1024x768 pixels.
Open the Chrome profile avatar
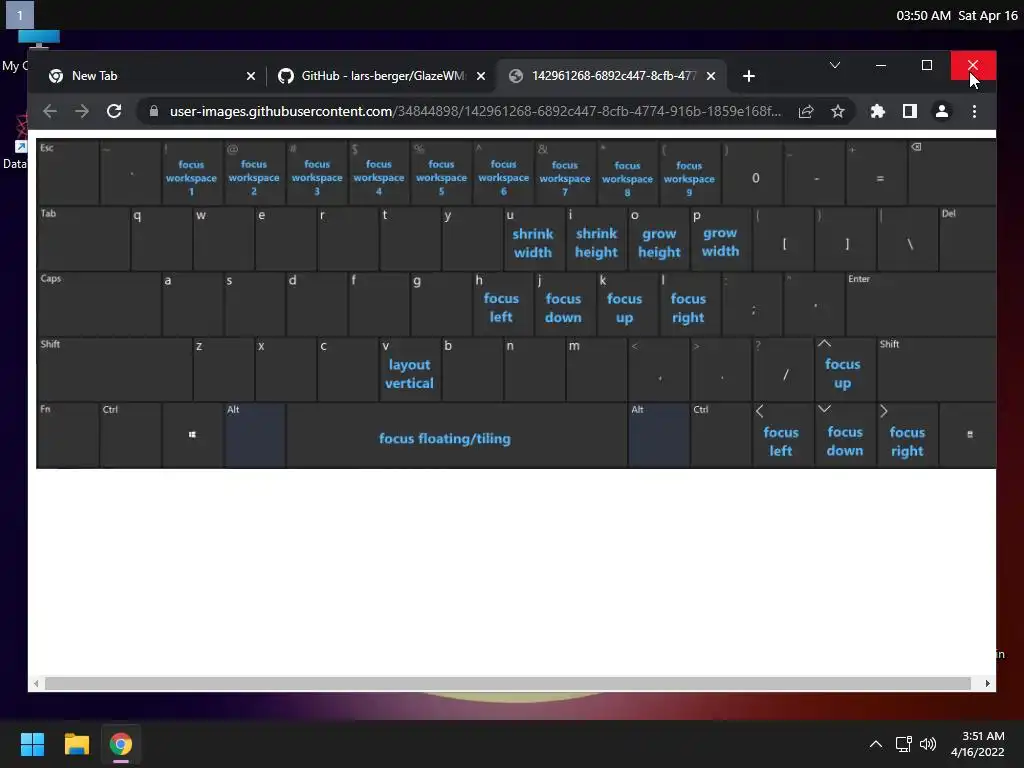pos(942,112)
